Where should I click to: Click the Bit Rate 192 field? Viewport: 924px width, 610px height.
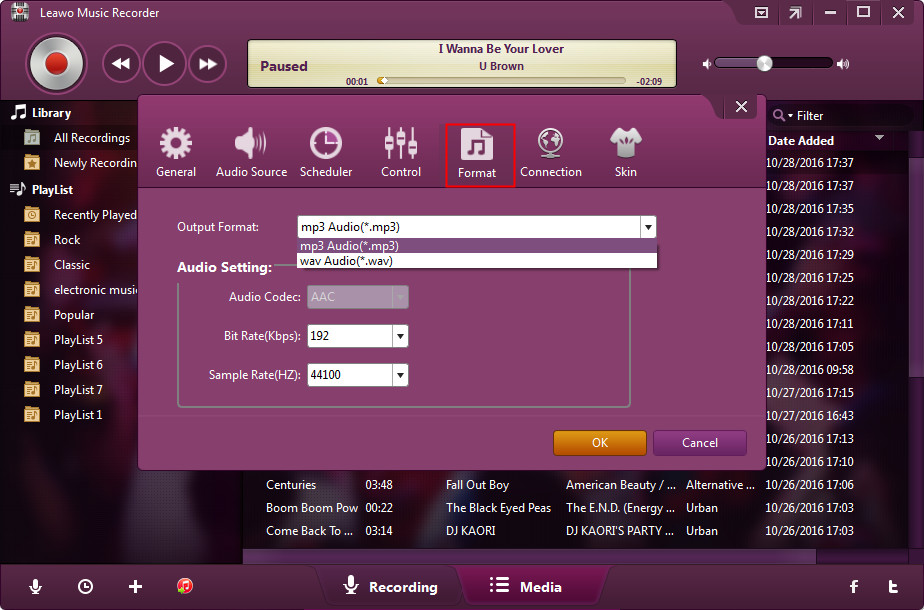(x=350, y=336)
